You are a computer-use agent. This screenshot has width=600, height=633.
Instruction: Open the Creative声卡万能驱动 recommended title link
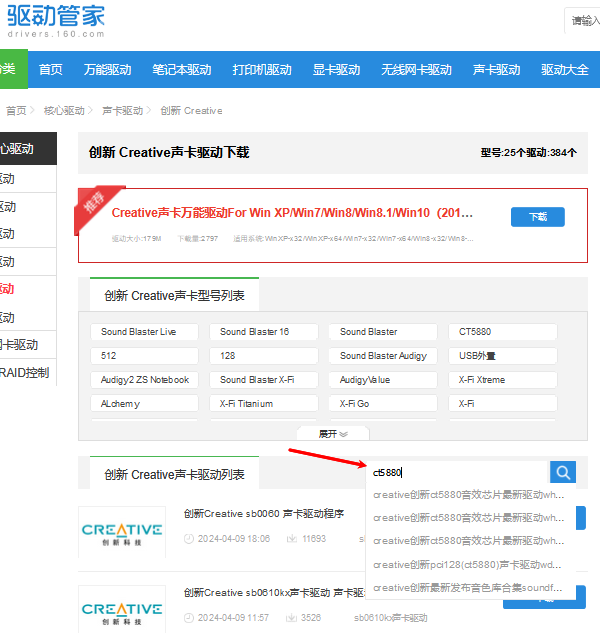click(x=292, y=213)
